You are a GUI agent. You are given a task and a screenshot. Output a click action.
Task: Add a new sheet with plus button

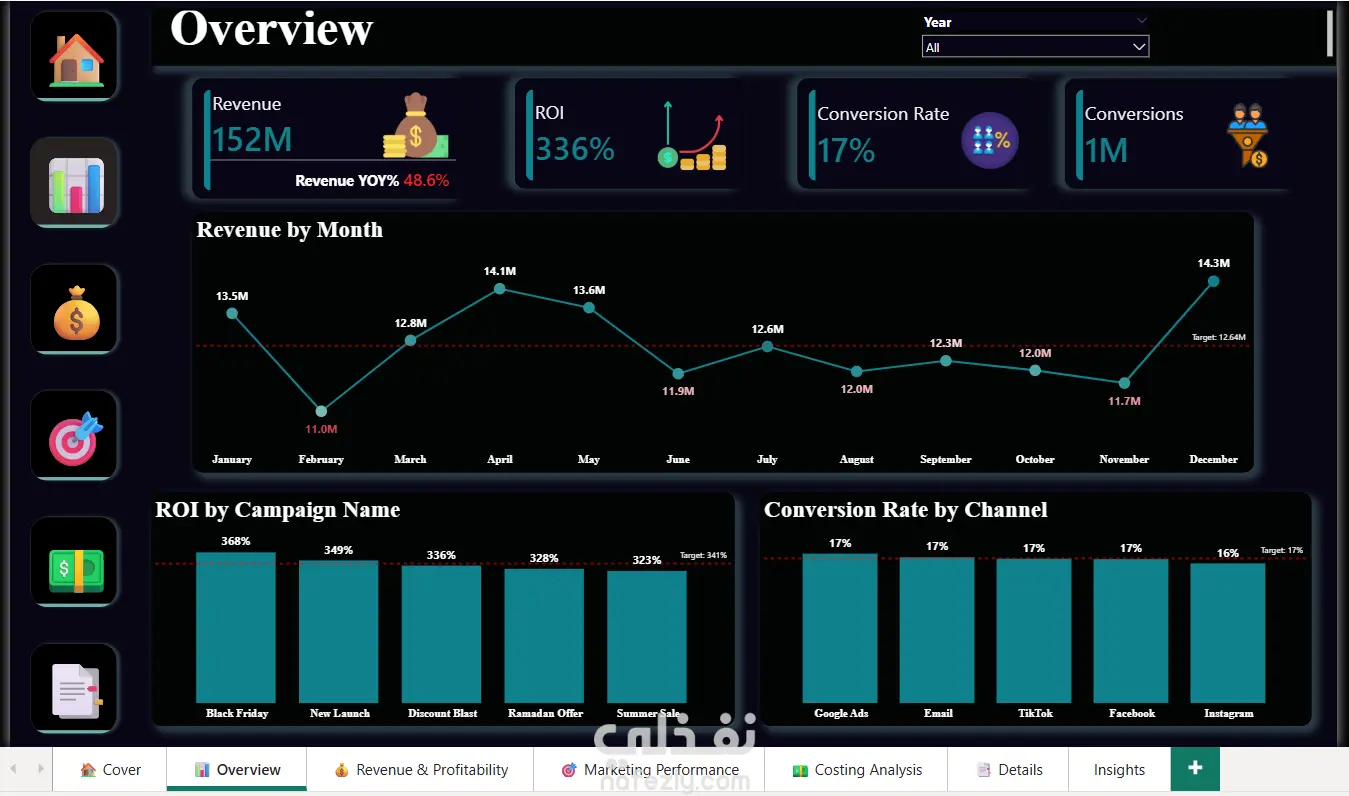(1195, 768)
